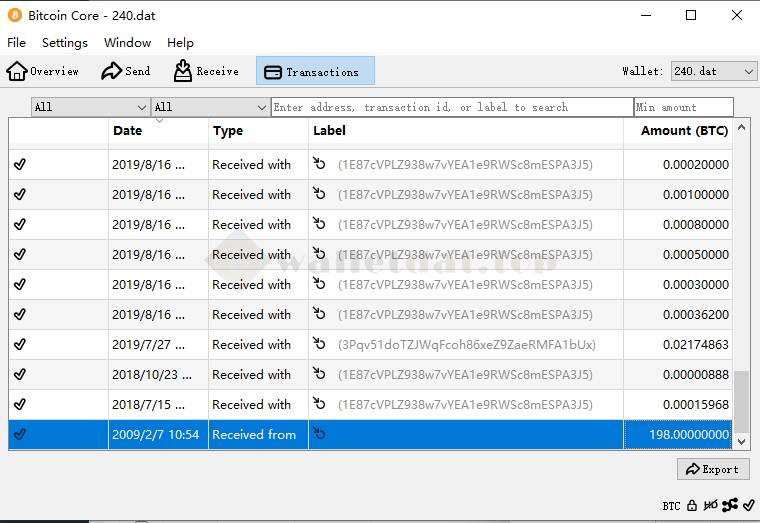Open the date range filter dropdown
This screenshot has width=760, height=523.
pos(90,107)
